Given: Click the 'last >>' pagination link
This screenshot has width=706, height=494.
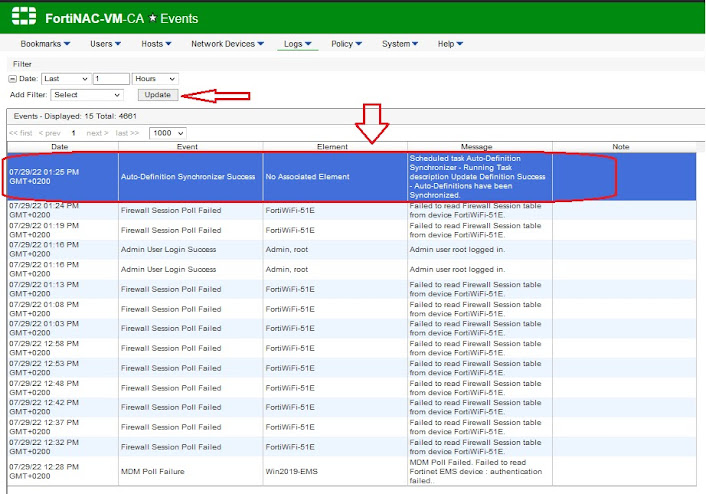Looking at the screenshot, I should (x=127, y=133).
